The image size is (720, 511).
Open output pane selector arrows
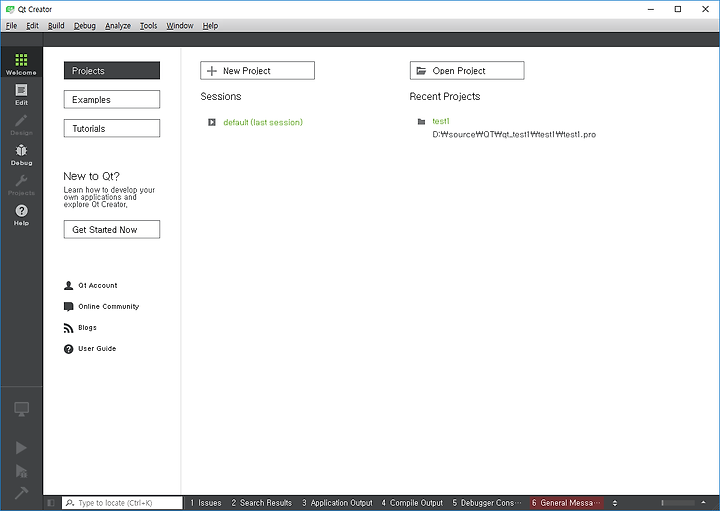click(615, 503)
